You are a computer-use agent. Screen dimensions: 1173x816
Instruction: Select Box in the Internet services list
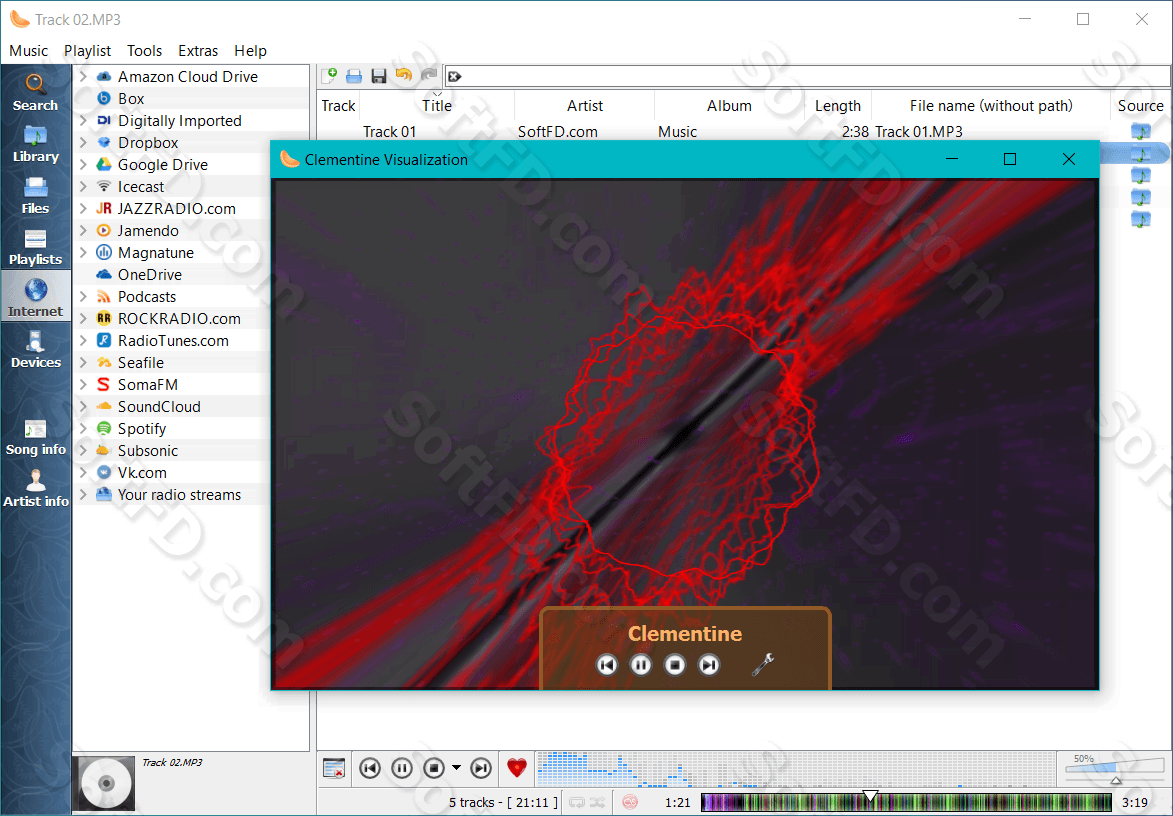(131, 99)
